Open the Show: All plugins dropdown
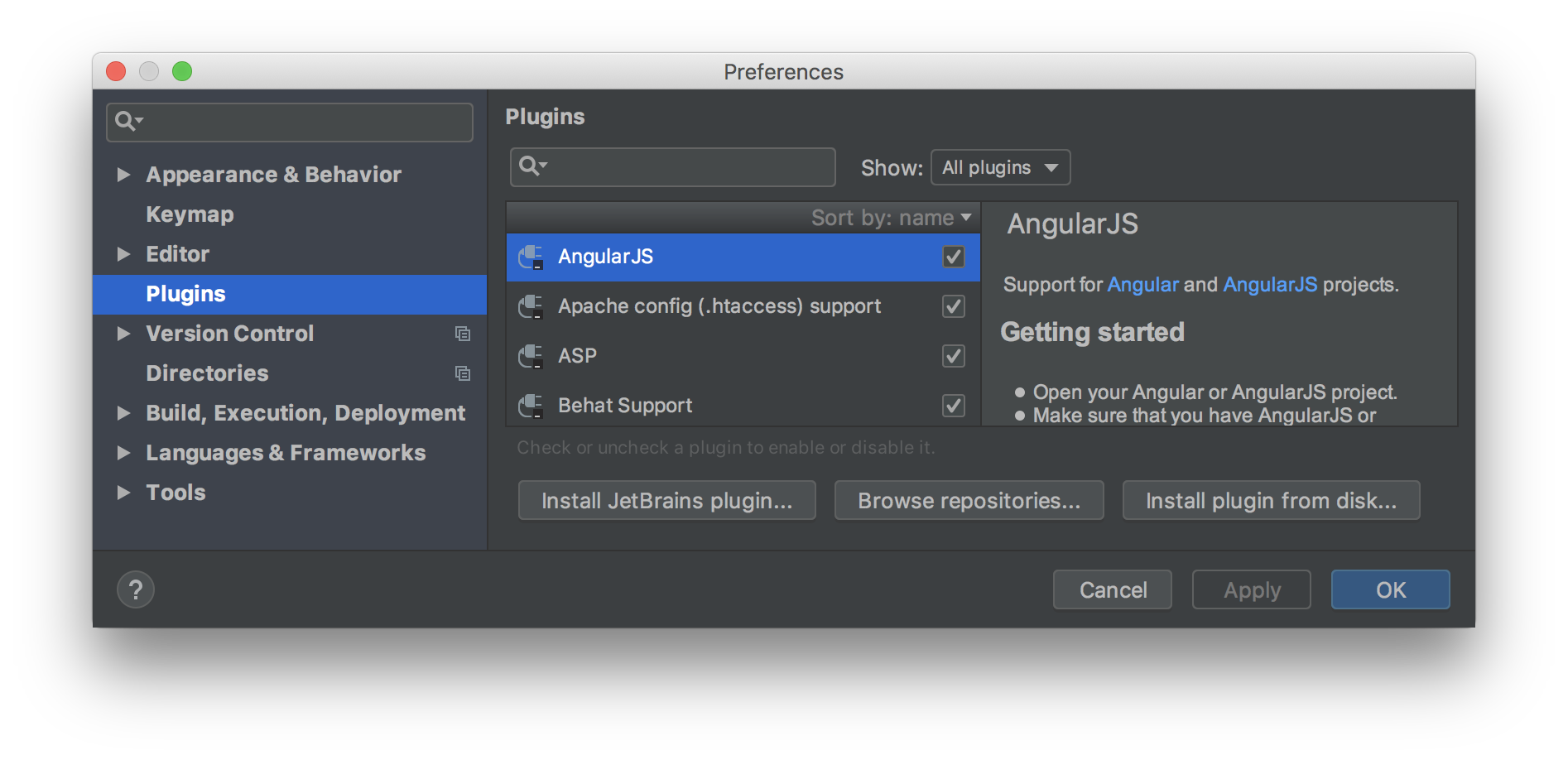1568x760 pixels. 1000,167
